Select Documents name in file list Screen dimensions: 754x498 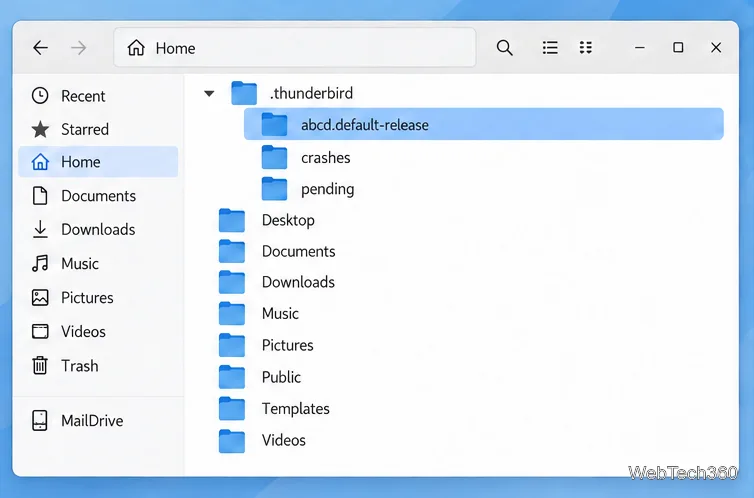[x=298, y=251]
